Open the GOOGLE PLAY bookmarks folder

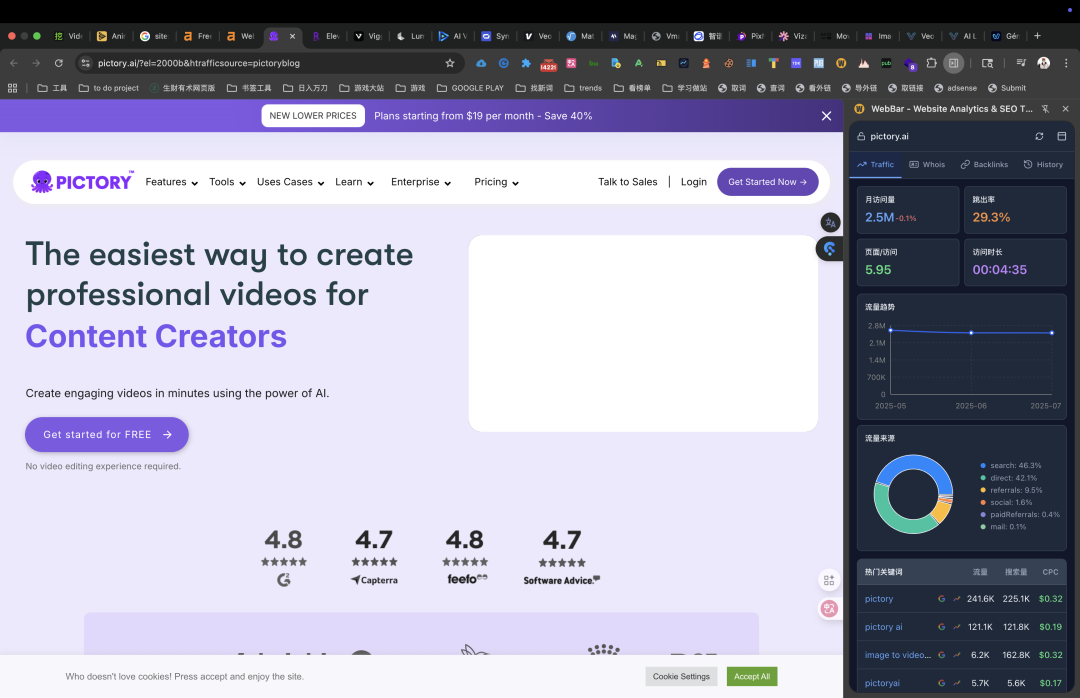(470, 88)
